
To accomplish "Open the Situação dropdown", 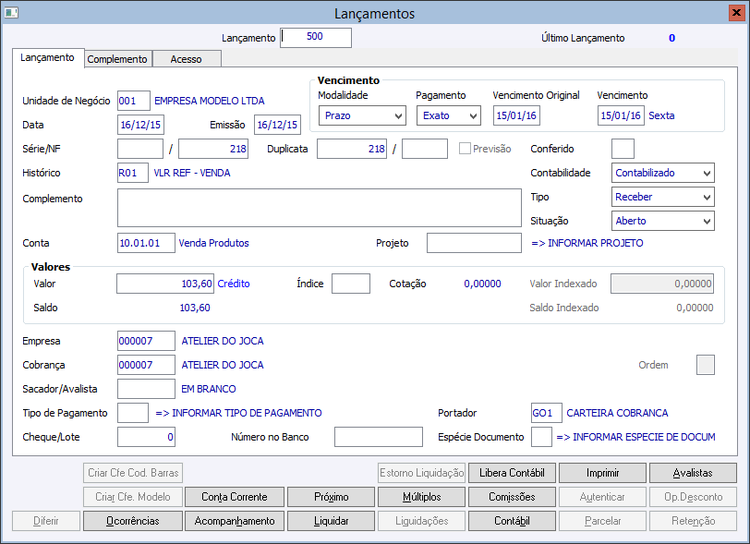I will [x=662, y=221].
